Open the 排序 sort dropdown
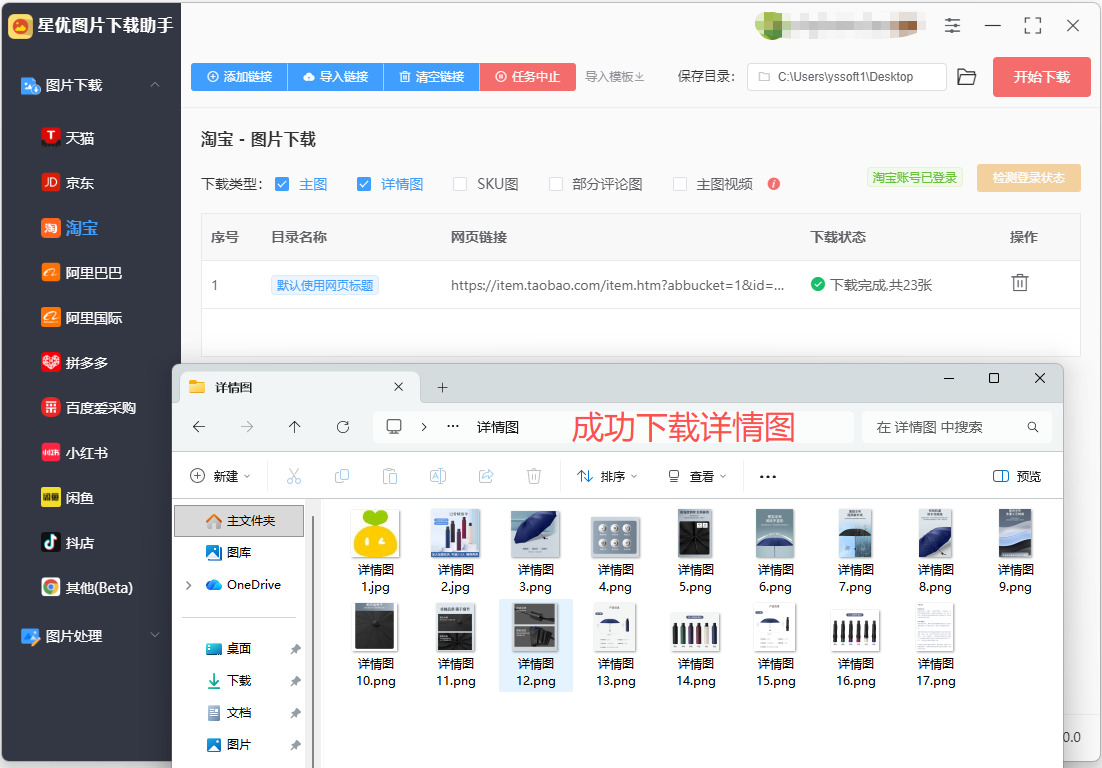The height and width of the screenshot is (768, 1102). [607, 476]
